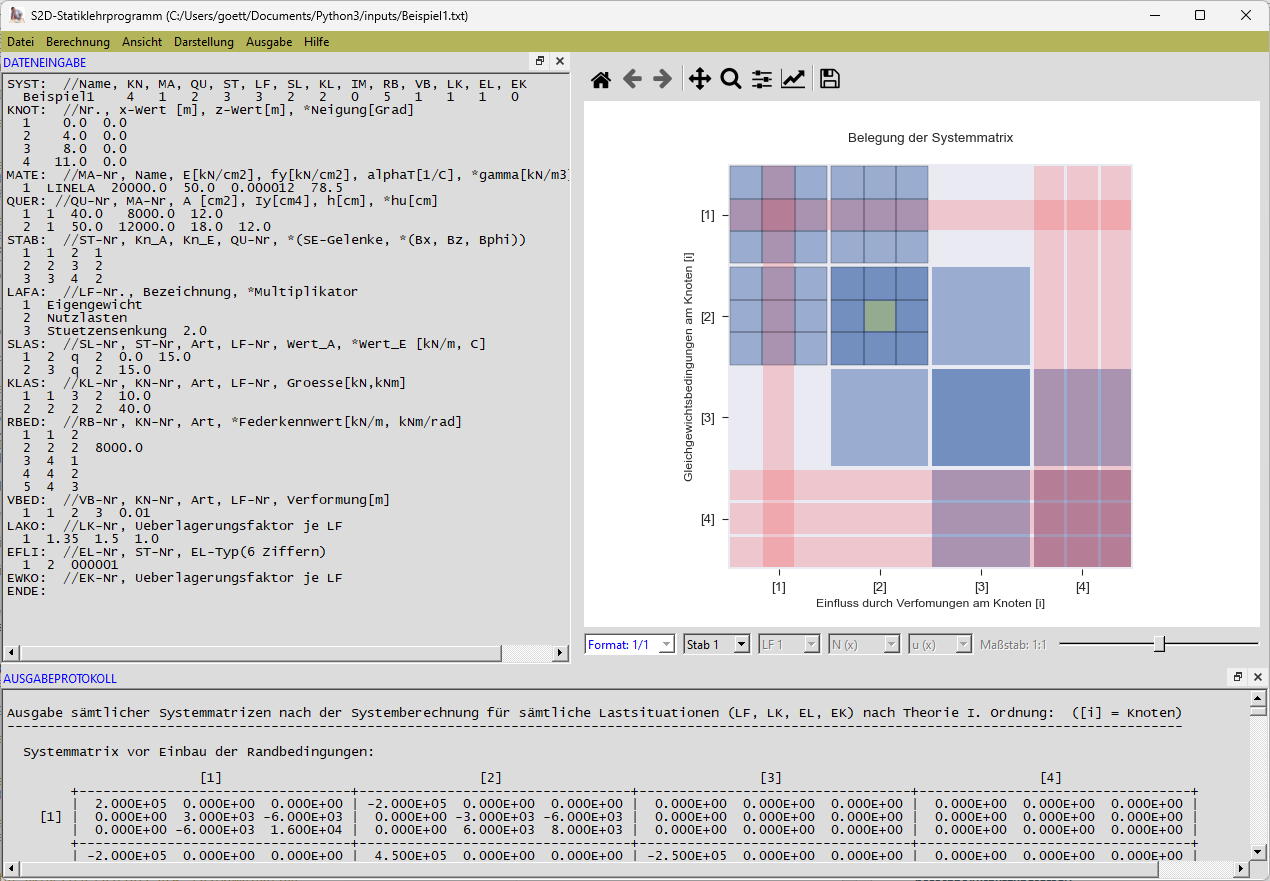1270x881 pixels.
Task: Activate the Zoom magnifier tool
Action: [731, 80]
